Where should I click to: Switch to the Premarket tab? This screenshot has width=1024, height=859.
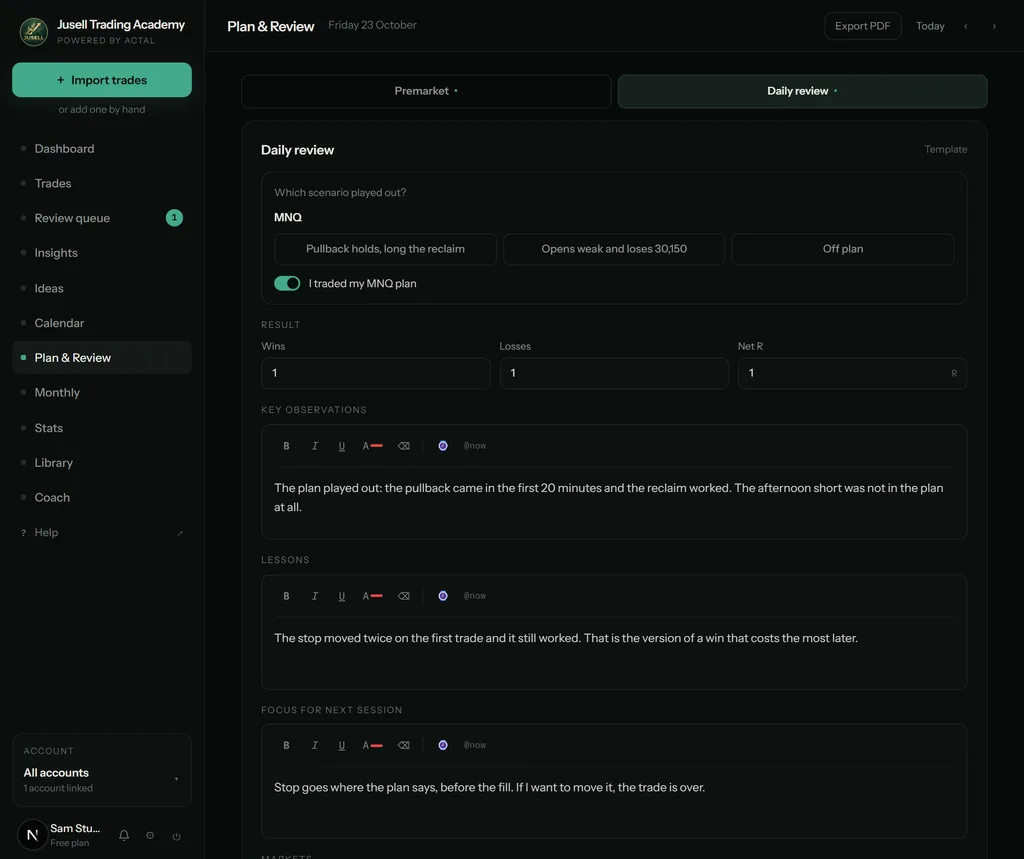[x=426, y=91]
